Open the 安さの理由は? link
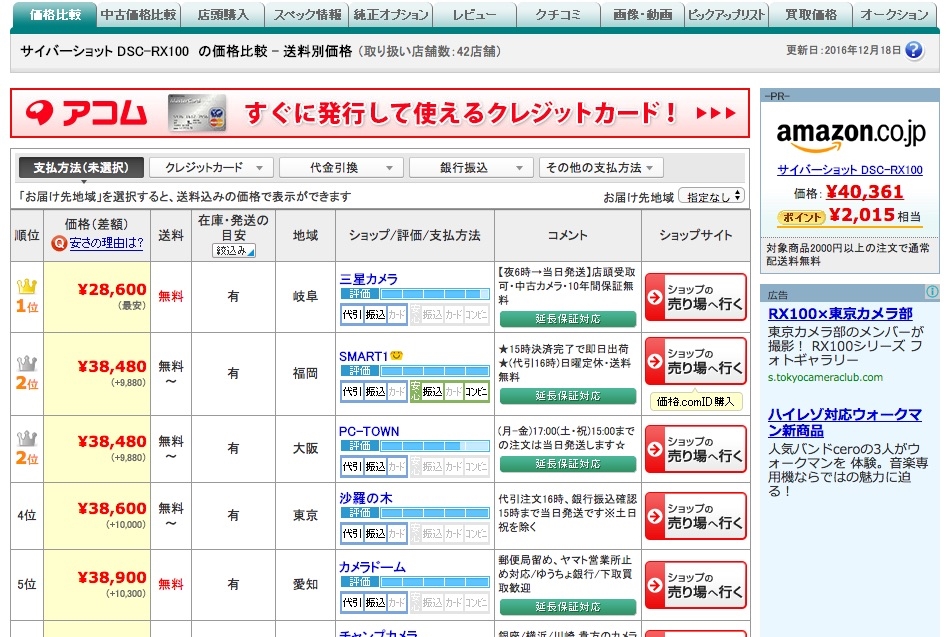 106,243
